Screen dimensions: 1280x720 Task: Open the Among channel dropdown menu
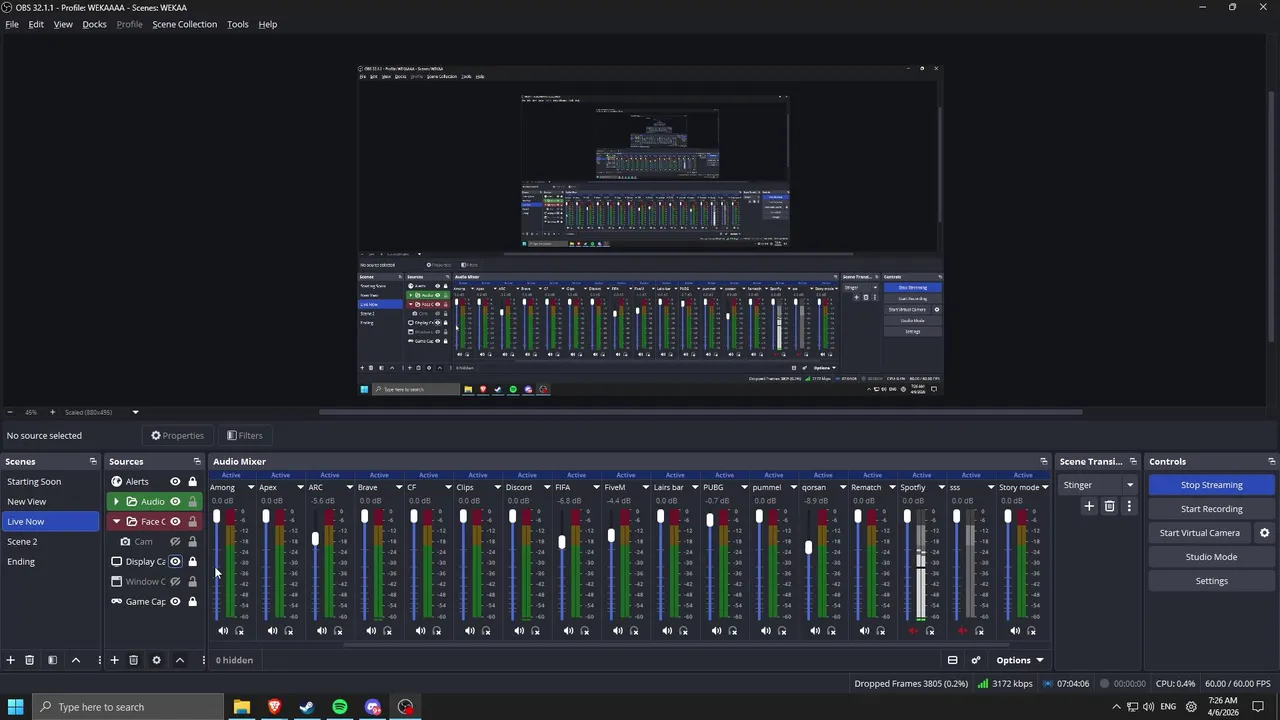tap(250, 488)
